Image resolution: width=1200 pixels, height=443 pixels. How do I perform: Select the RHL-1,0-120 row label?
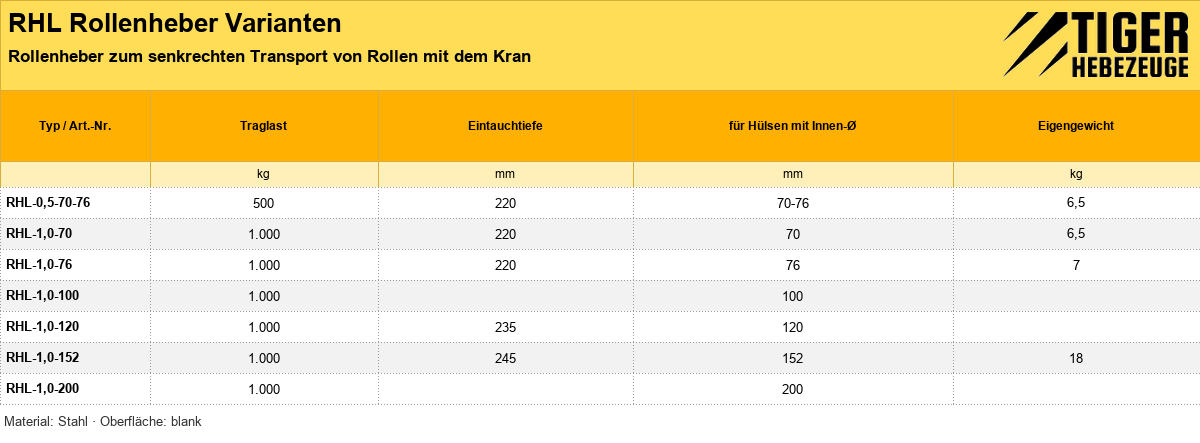point(43,327)
